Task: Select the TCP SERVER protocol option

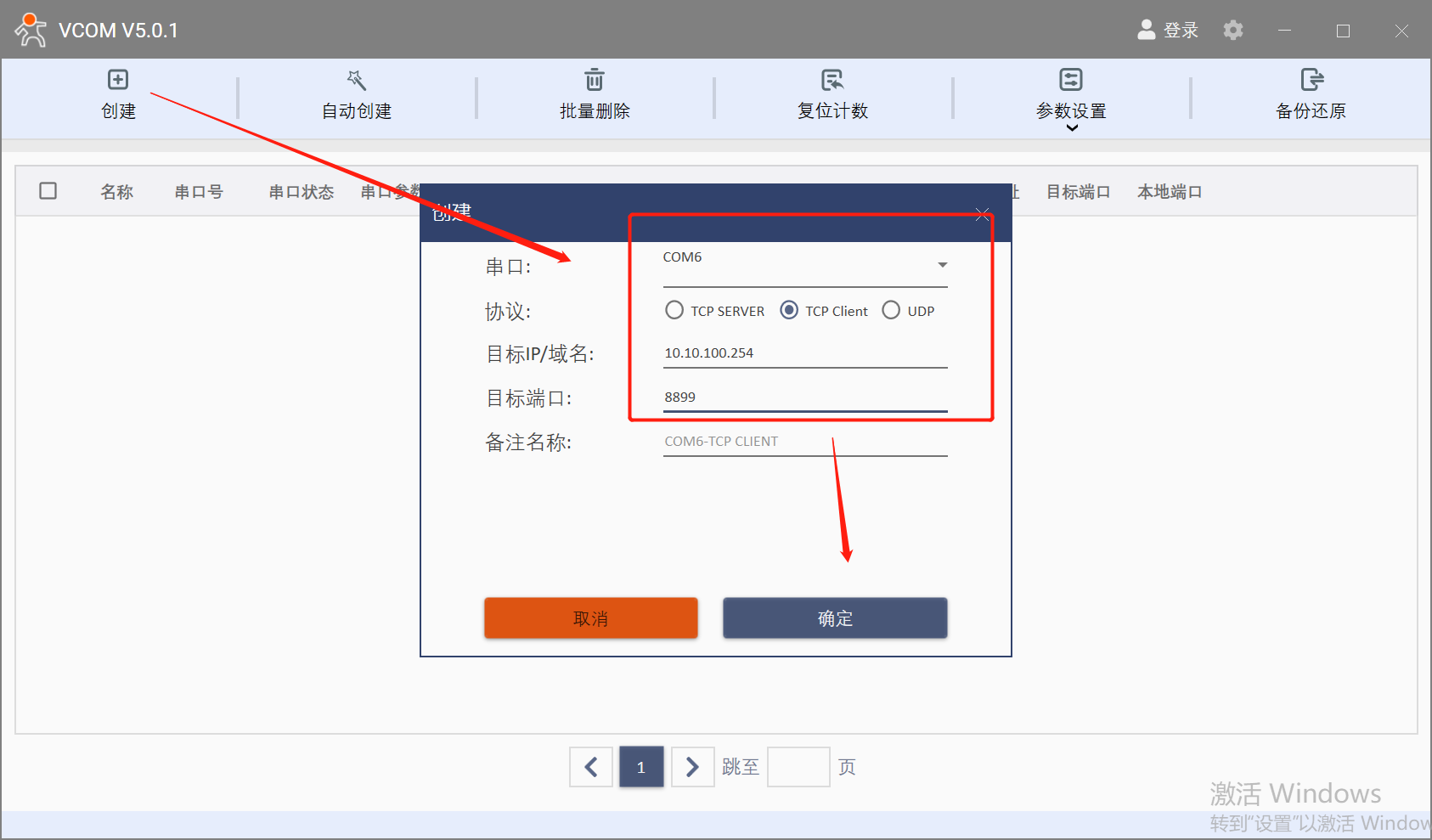Action: pyautogui.click(x=674, y=310)
